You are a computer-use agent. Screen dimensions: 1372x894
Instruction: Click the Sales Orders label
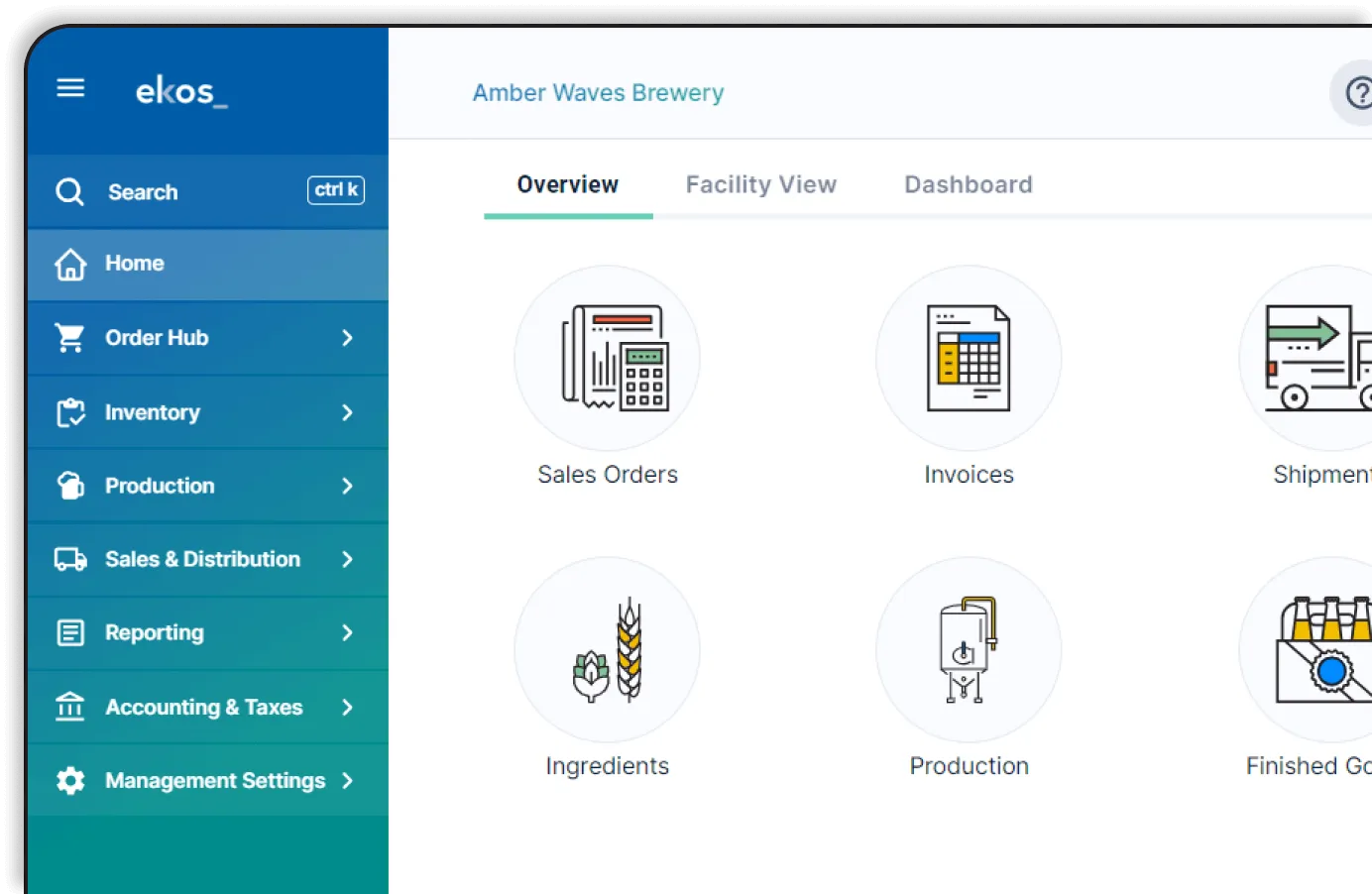click(x=608, y=475)
